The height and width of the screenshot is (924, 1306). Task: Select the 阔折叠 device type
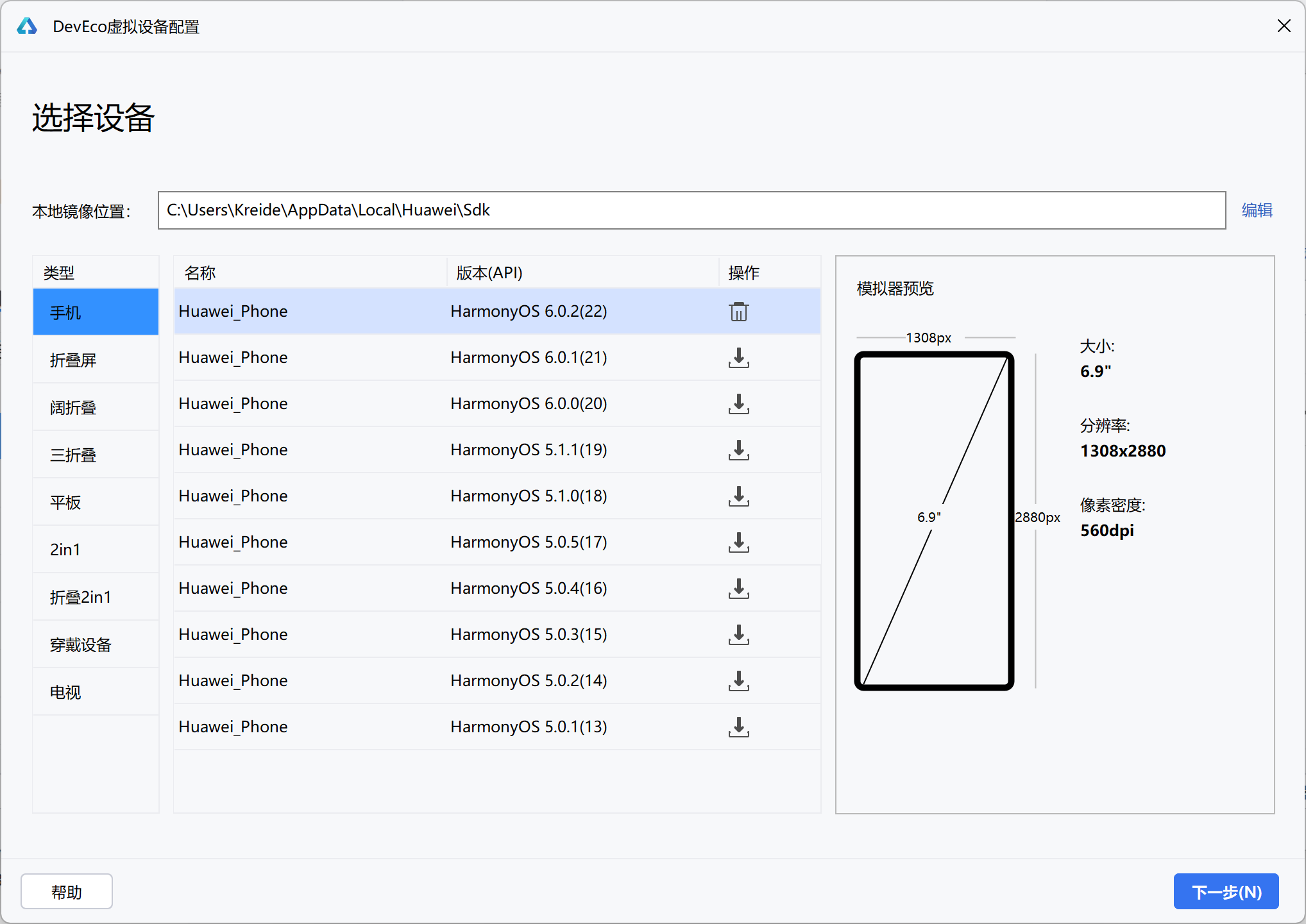tap(96, 407)
